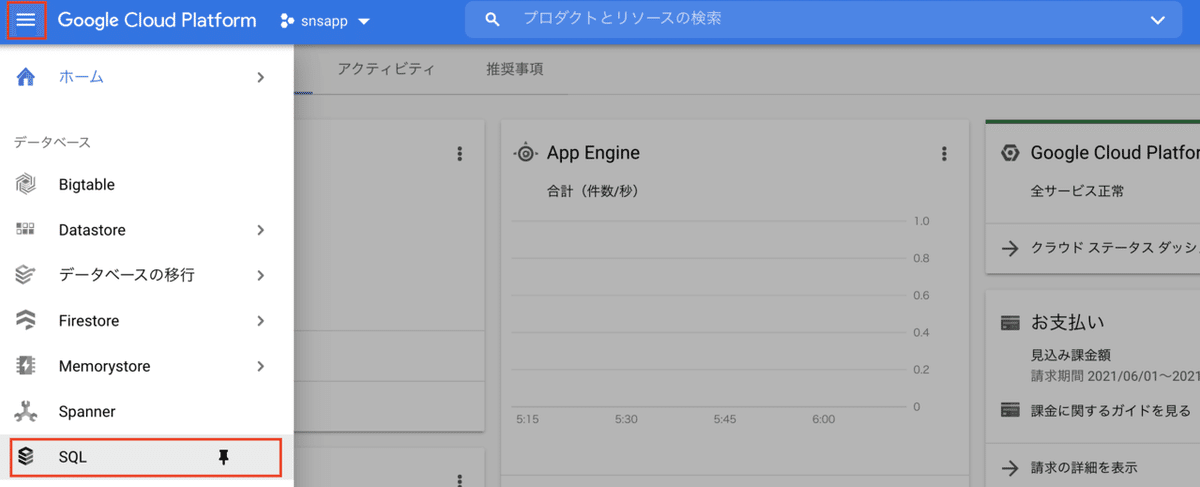Click the home icon in sidebar
The width and height of the screenshot is (1200, 487).
pos(26,77)
